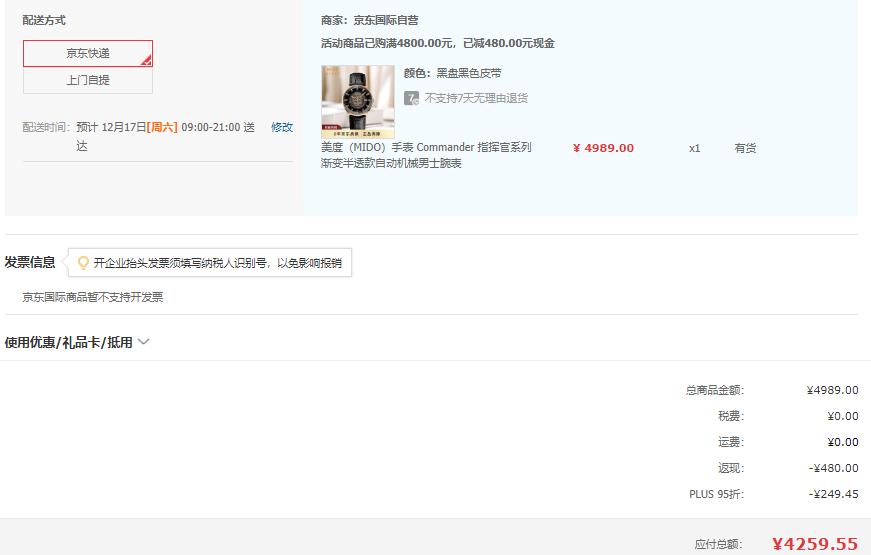Click quantity x1 text
This screenshot has width=871, height=555.
[x=694, y=148]
